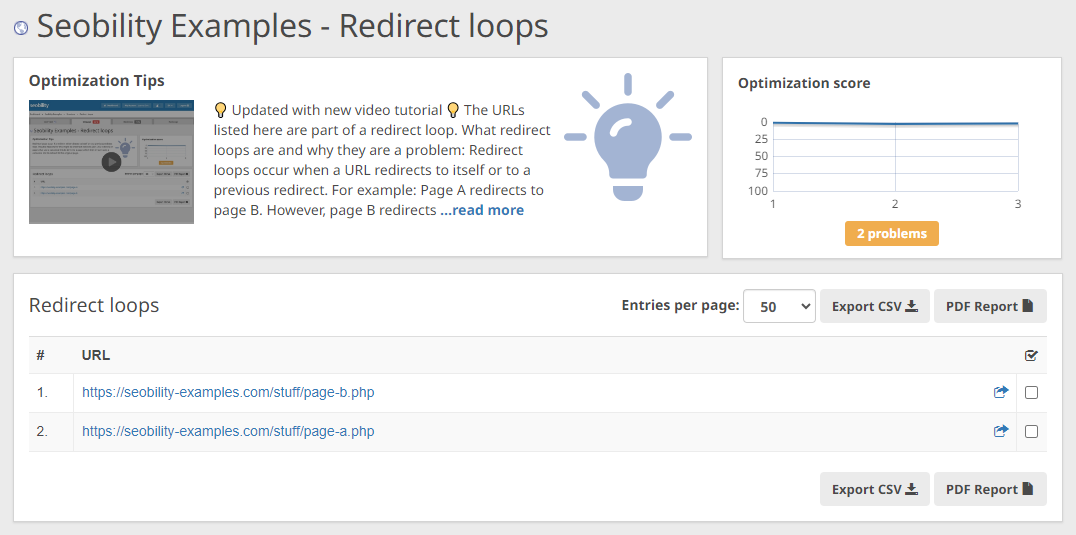Open the share icon for page-a.php row
The height and width of the screenshot is (535, 1076).
coord(1001,431)
